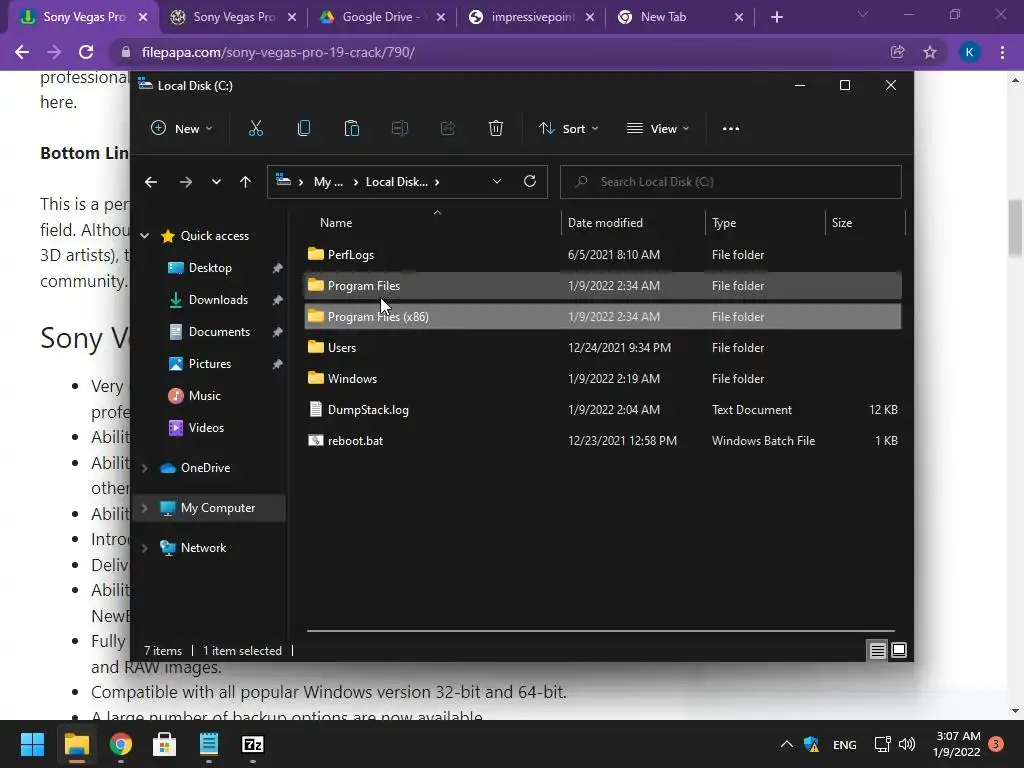Switch to details view in status bar
This screenshot has width=1024, height=768.
877,650
